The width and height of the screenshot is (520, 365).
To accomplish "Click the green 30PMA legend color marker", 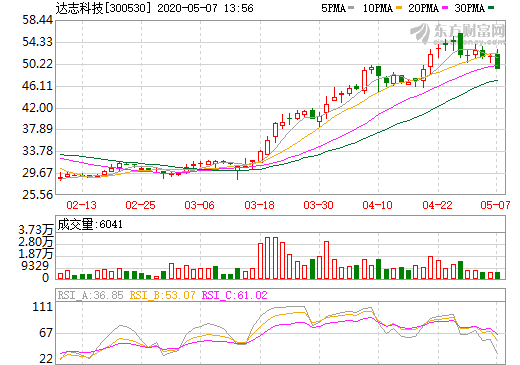I will click(x=491, y=7).
